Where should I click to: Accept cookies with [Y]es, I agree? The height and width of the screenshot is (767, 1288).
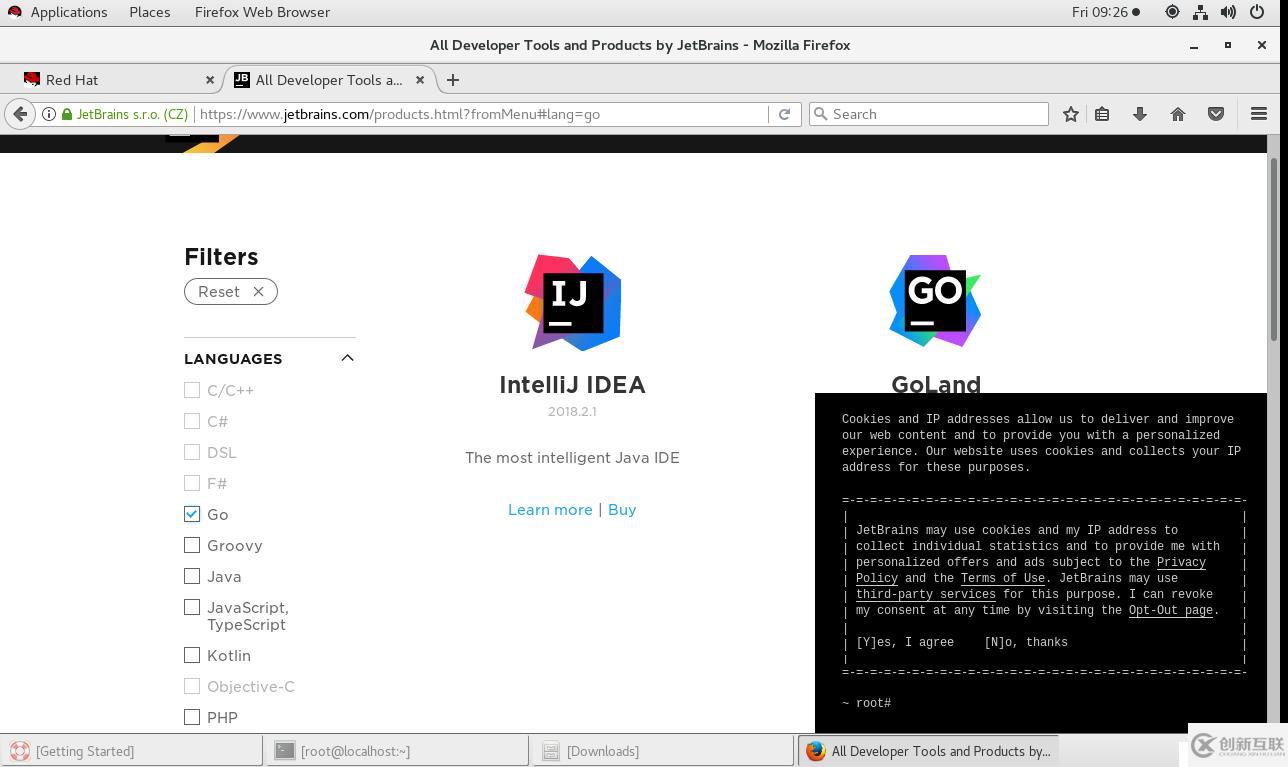(905, 642)
